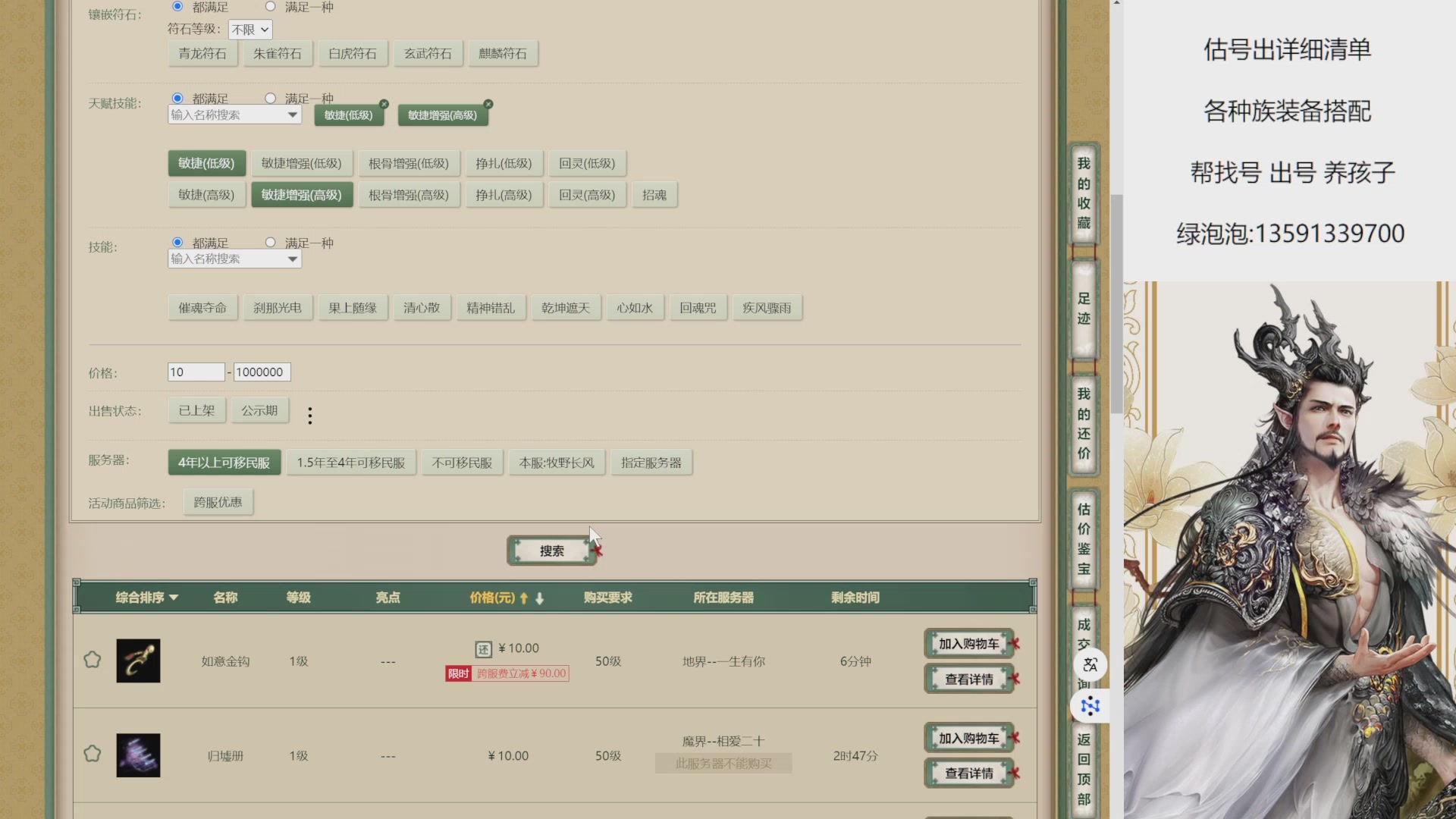Screen dimensions: 1456x819
Task: Open the 如意金钩 item thumbnail
Action: (138, 661)
